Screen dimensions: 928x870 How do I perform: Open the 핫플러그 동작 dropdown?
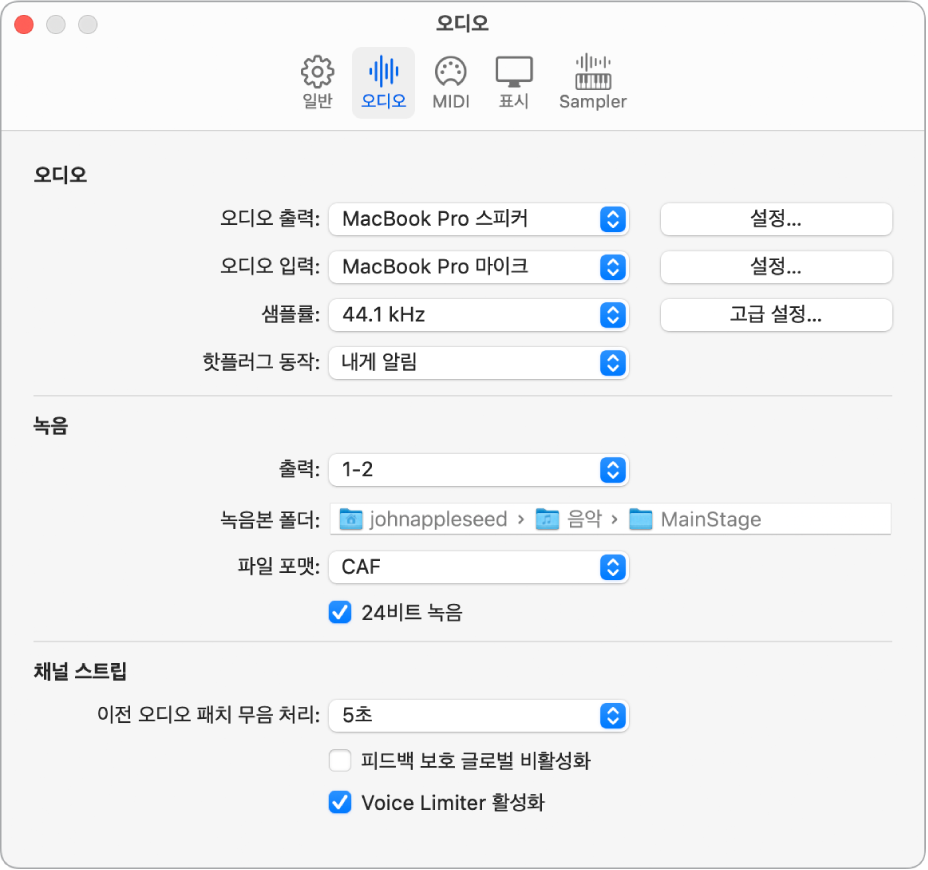478,363
